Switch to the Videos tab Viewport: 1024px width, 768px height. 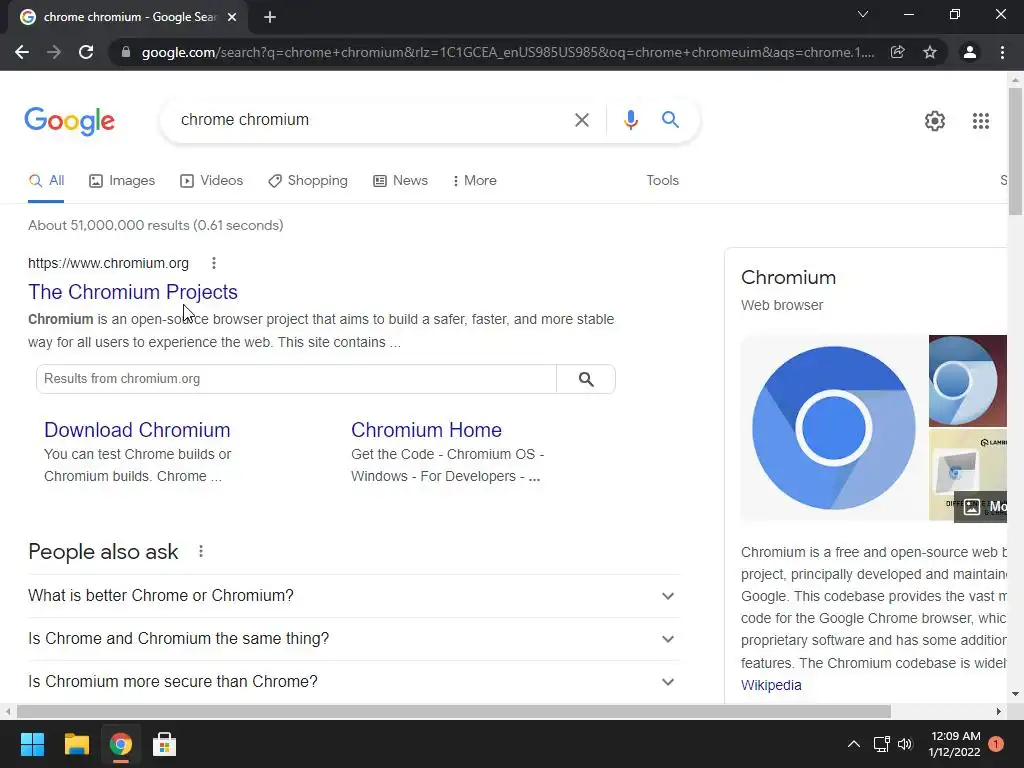[x=212, y=180]
